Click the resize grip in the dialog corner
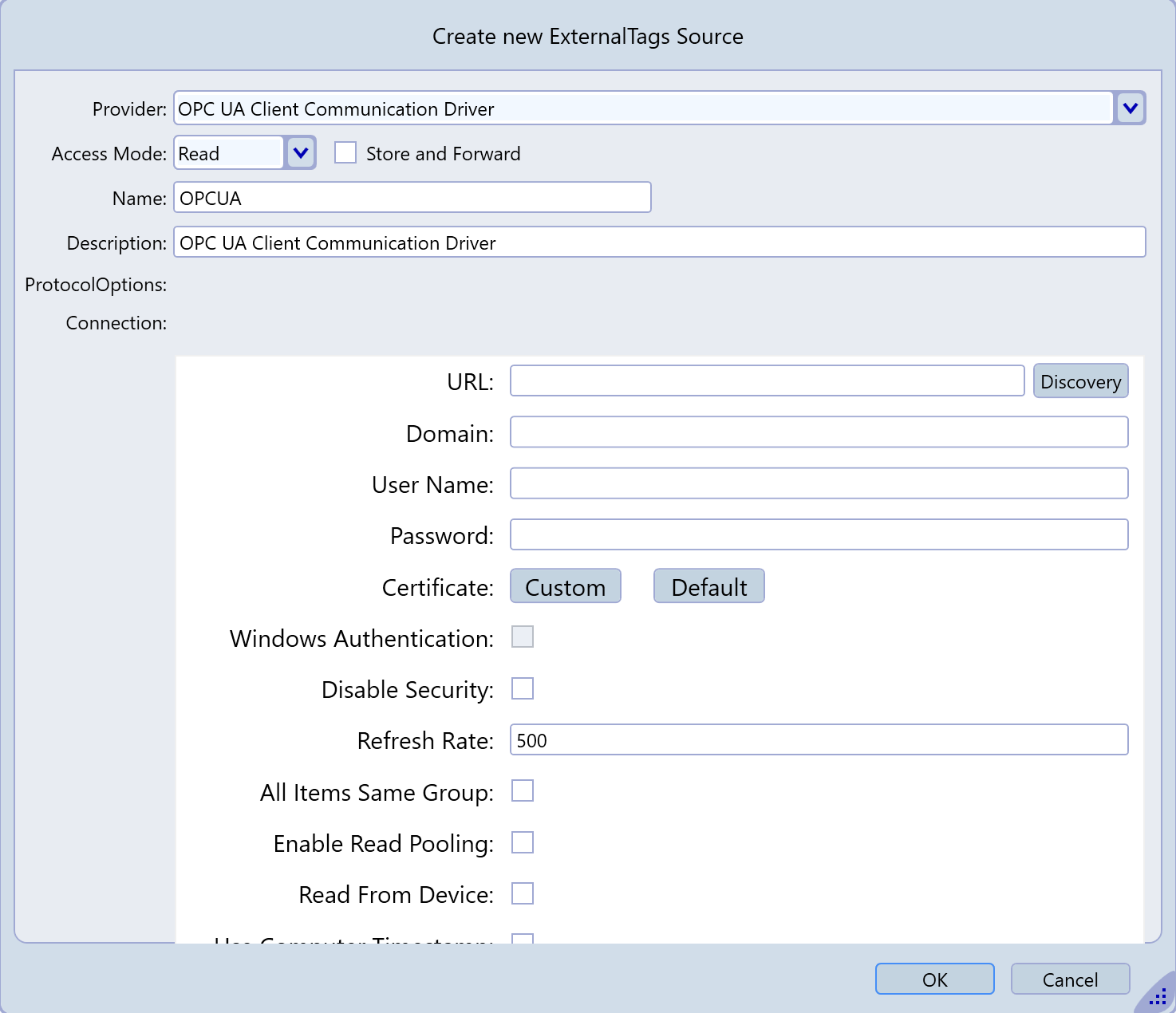Viewport: 1176px width, 1013px height. tap(1158, 996)
